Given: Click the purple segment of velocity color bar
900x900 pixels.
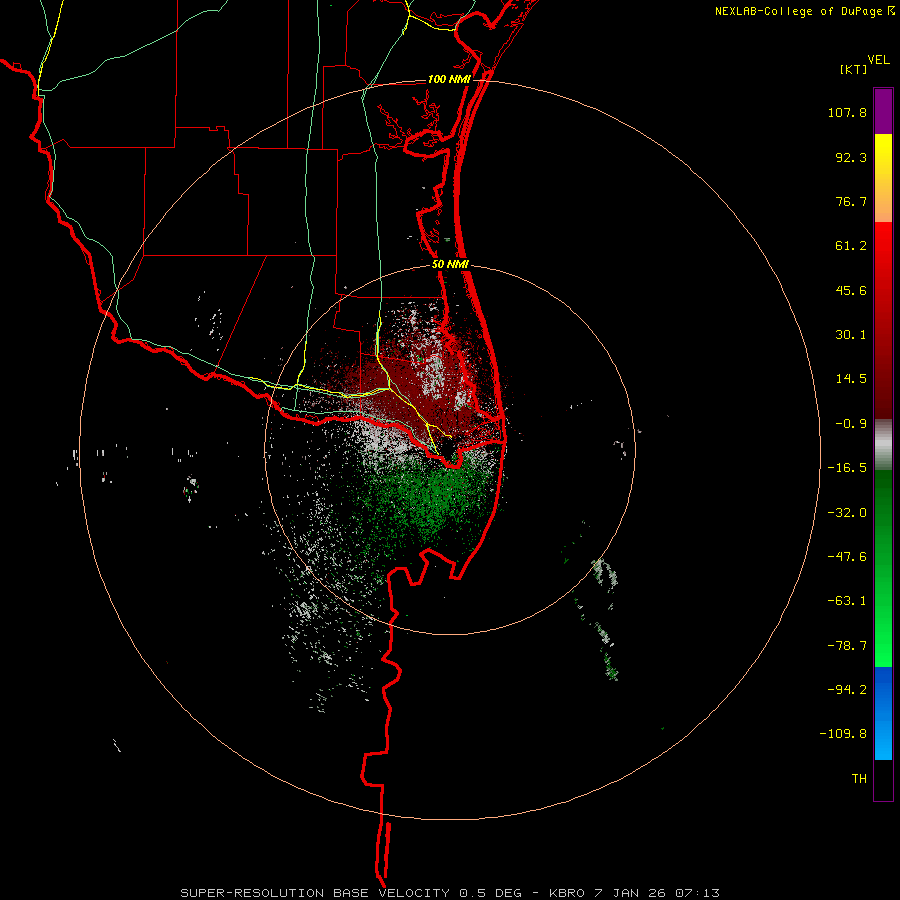Looking at the screenshot, I should click(883, 111).
